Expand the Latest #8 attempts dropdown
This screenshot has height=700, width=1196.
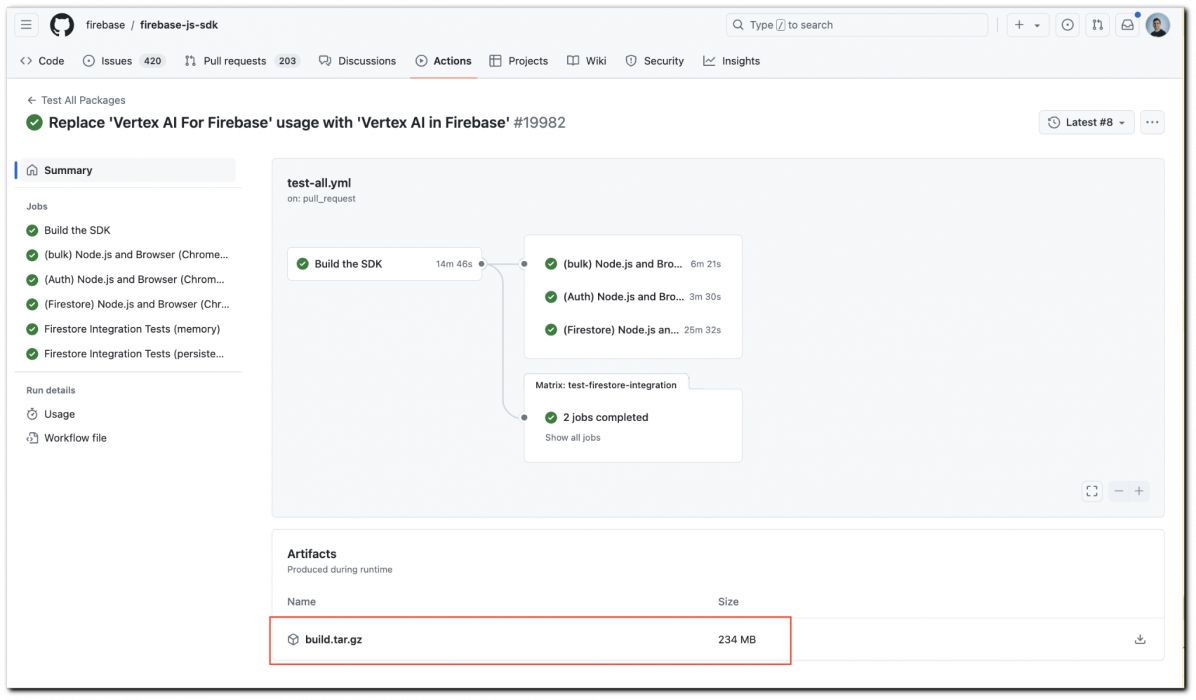[x=1087, y=122]
